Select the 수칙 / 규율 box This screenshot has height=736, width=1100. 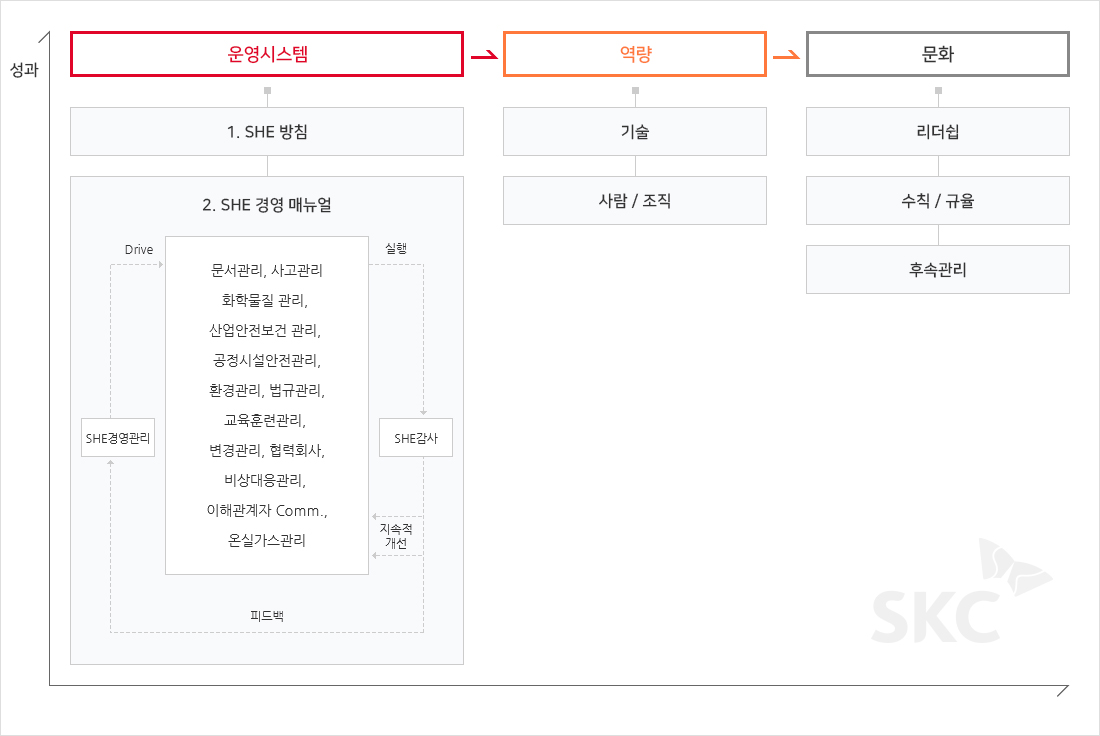click(x=938, y=200)
